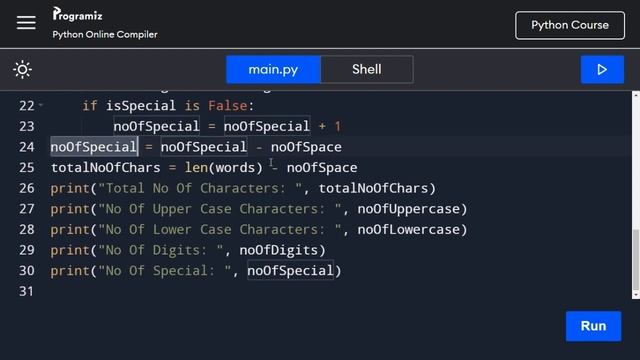Click the Run button
Image resolution: width=640 pixels, height=360 pixels.
click(x=593, y=326)
